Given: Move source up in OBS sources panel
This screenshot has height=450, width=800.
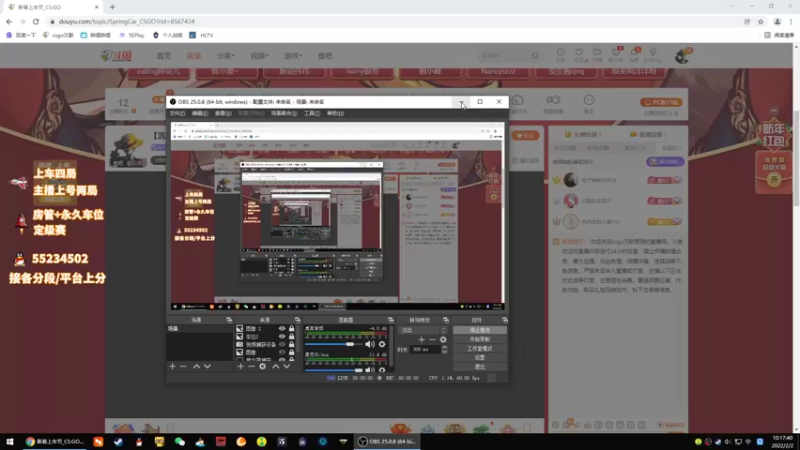Looking at the screenshot, I should [276, 366].
